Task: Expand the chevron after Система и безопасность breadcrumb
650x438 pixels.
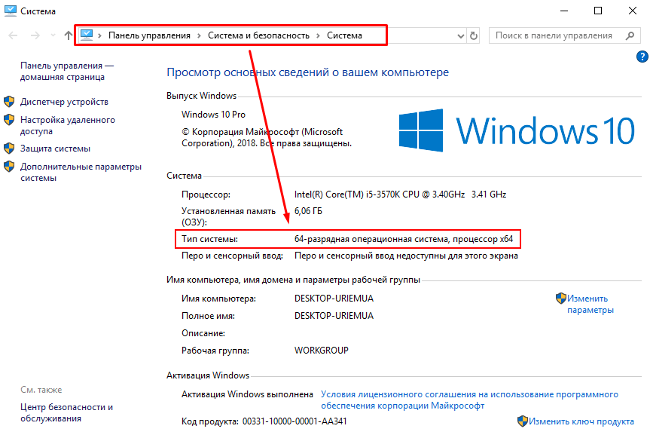Action: (x=319, y=35)
